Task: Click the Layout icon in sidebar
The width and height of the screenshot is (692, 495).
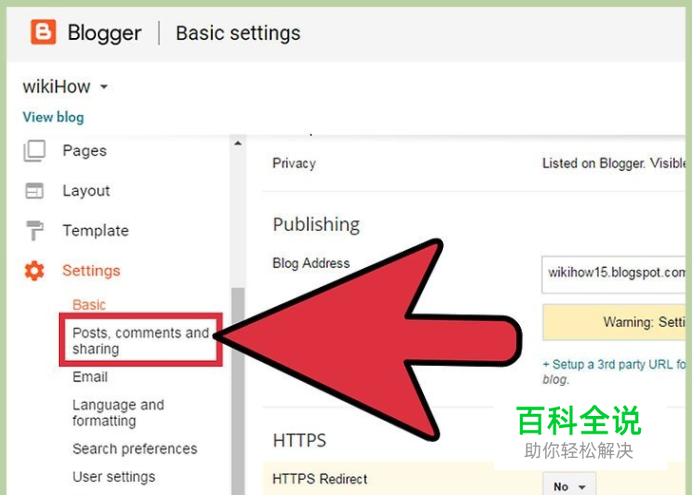Action: (x=34, y=191)
